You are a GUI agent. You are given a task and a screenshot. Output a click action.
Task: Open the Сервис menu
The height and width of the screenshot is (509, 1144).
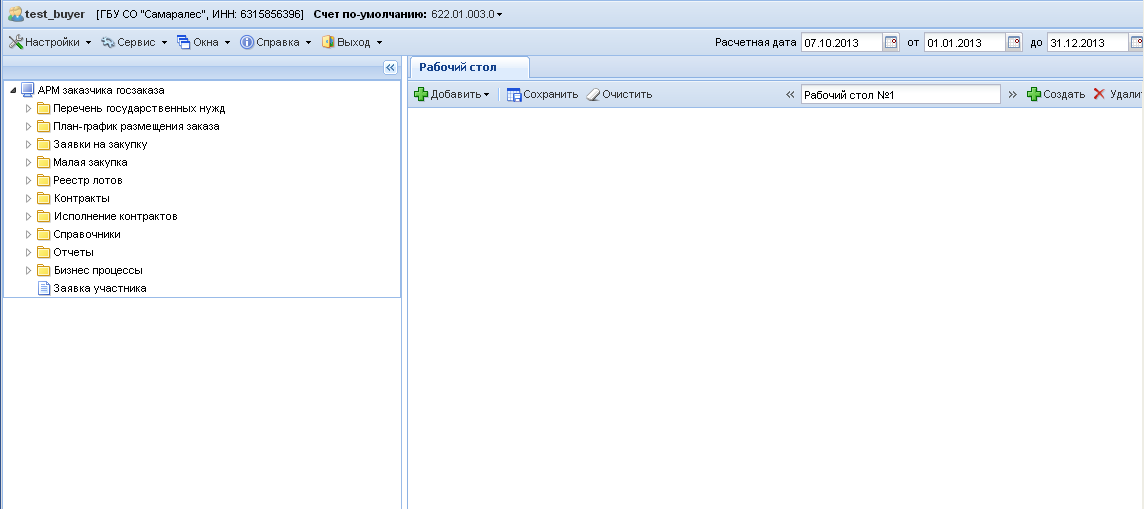coord(134,42)
